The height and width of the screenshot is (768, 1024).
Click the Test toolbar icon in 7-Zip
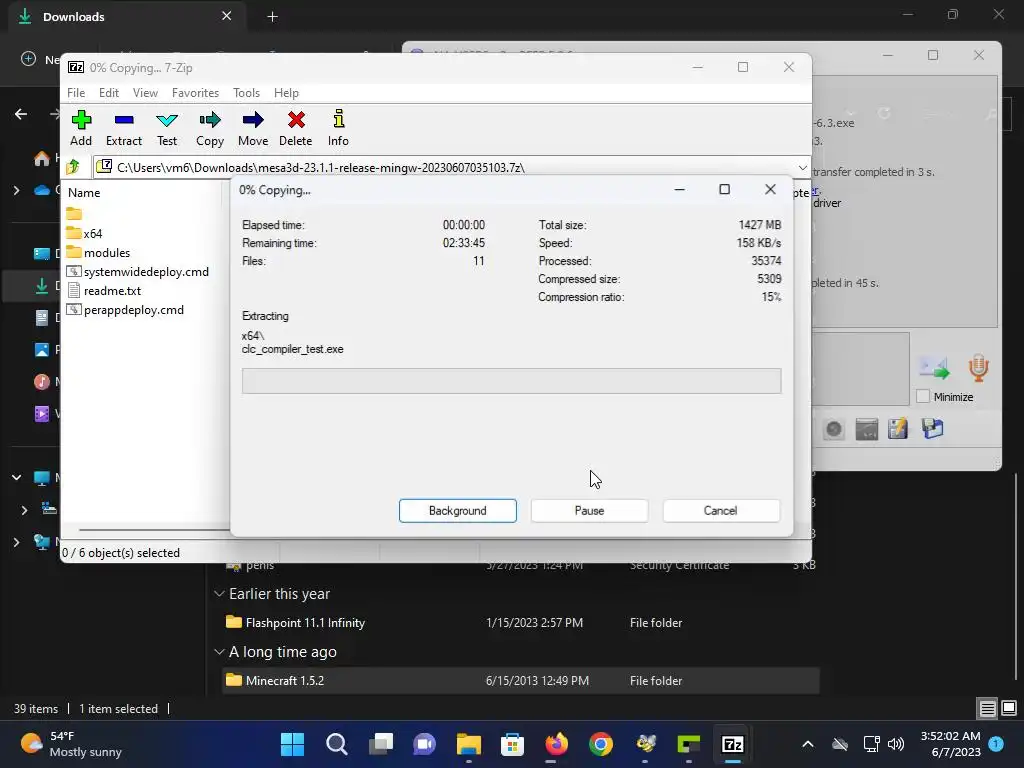(x=167, y=128)
